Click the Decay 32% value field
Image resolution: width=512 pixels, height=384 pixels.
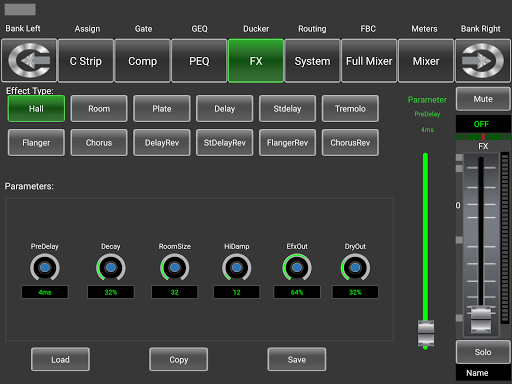click(x=111, y=292)
